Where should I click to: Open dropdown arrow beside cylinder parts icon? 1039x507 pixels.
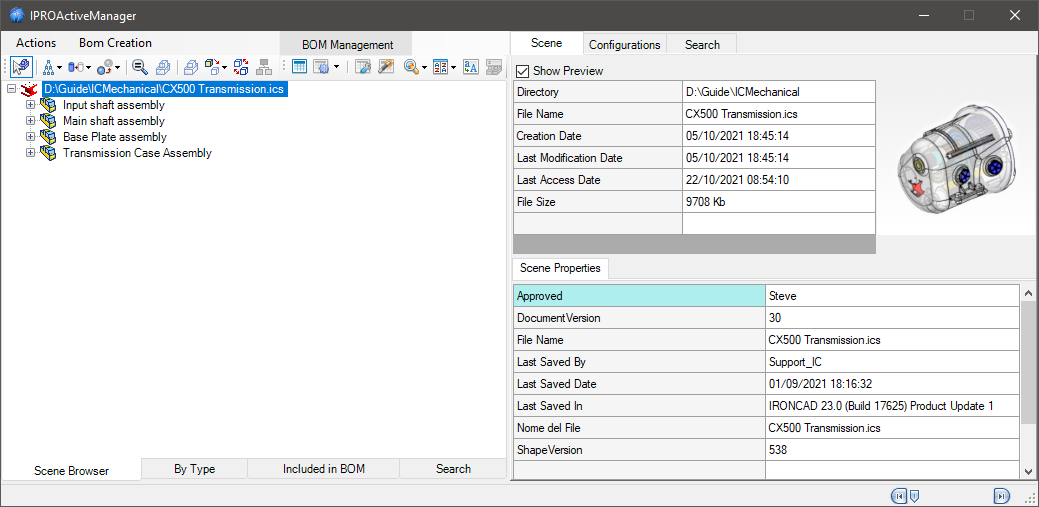(x=88, y=67)
